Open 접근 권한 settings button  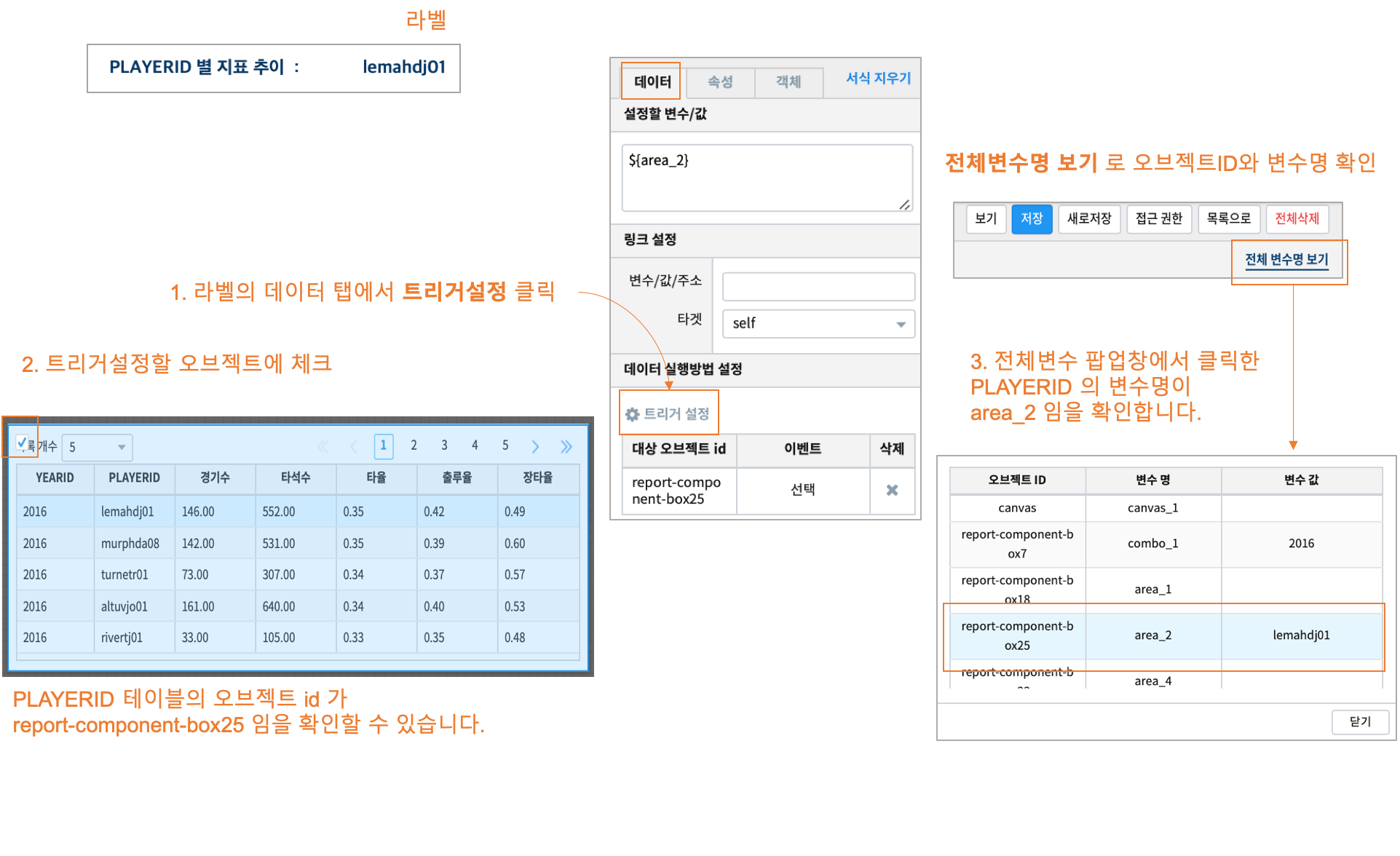pos(1159,218)
